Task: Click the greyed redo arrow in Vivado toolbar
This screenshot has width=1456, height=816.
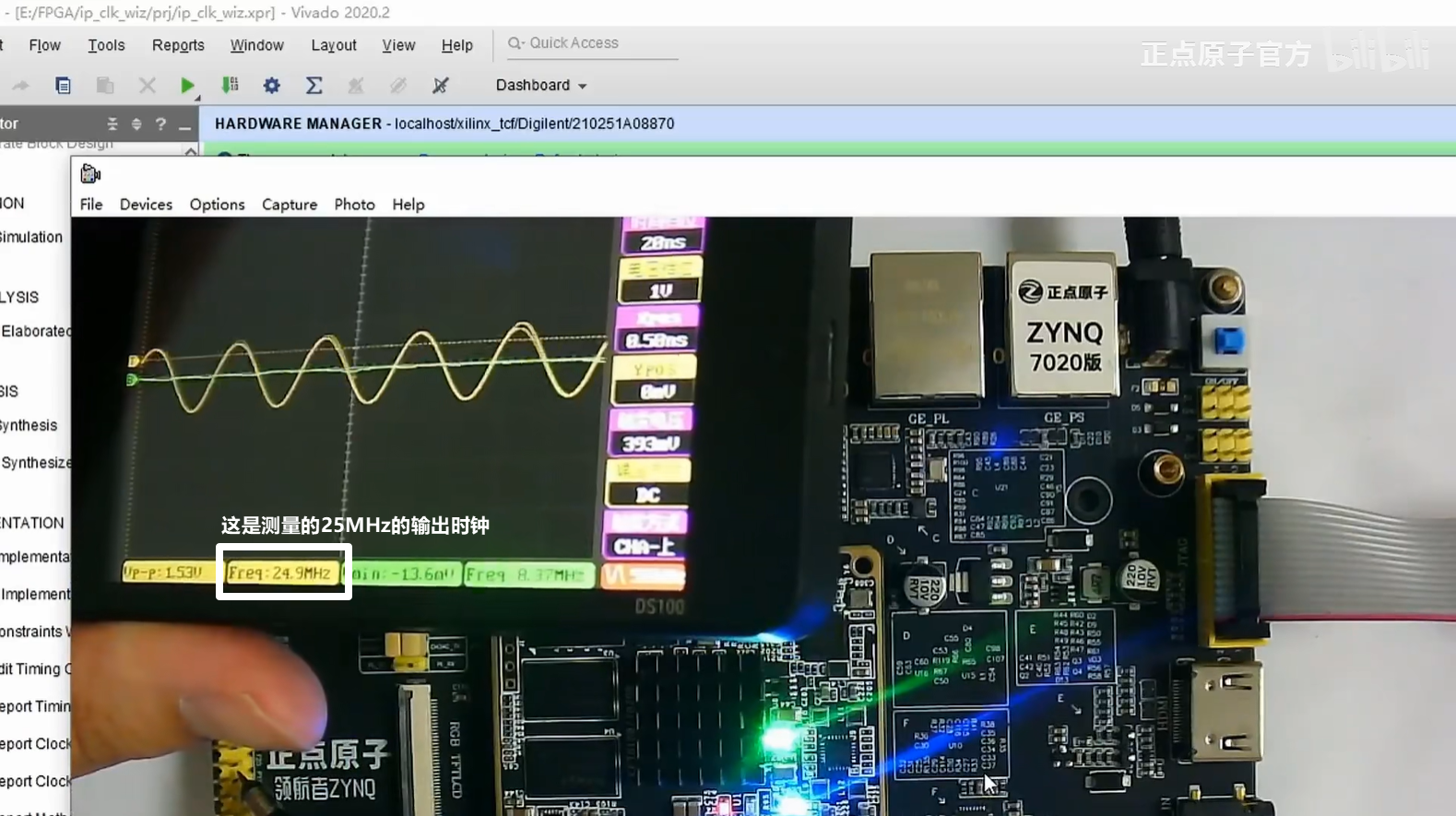Action: point(20,86)
